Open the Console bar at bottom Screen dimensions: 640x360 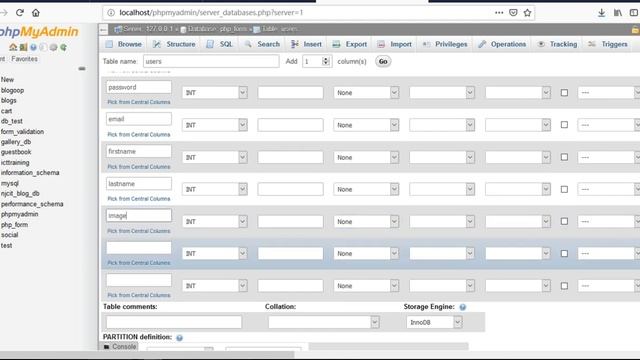click(x=119, y=347)
